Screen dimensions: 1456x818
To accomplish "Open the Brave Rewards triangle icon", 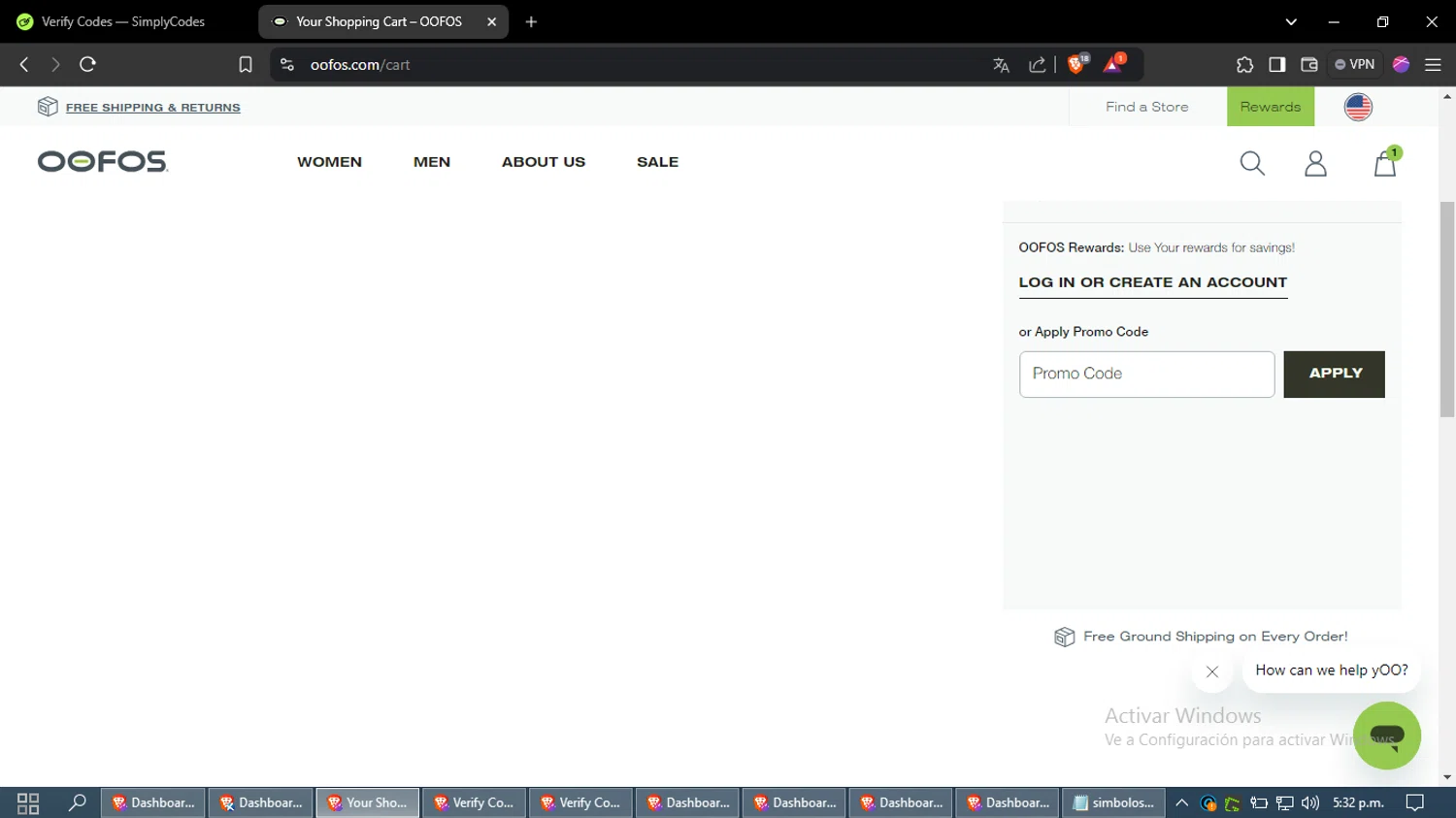I will pyautogui.click(x=1114, y=64).
